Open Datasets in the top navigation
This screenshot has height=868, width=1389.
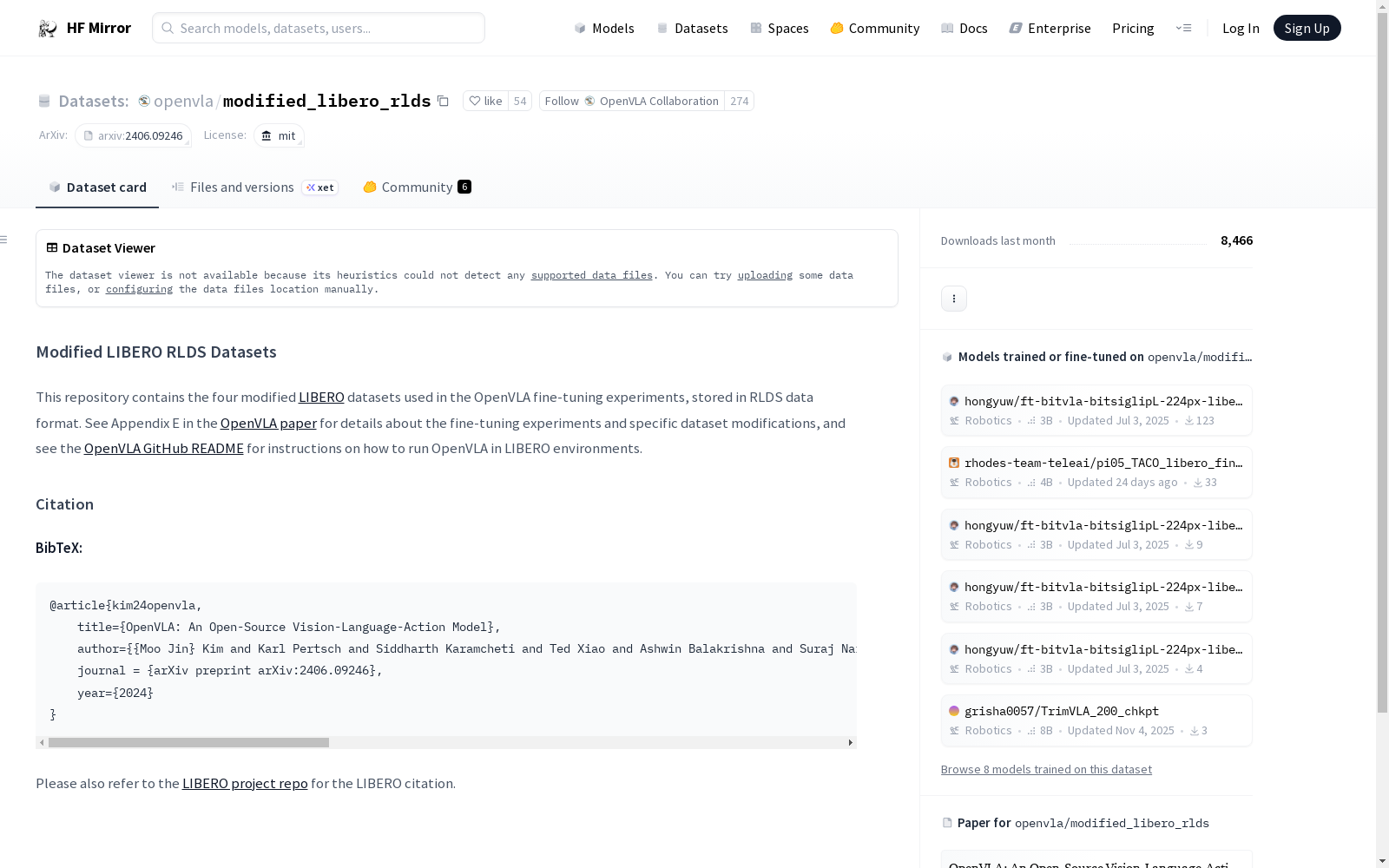tap(692, 28)
